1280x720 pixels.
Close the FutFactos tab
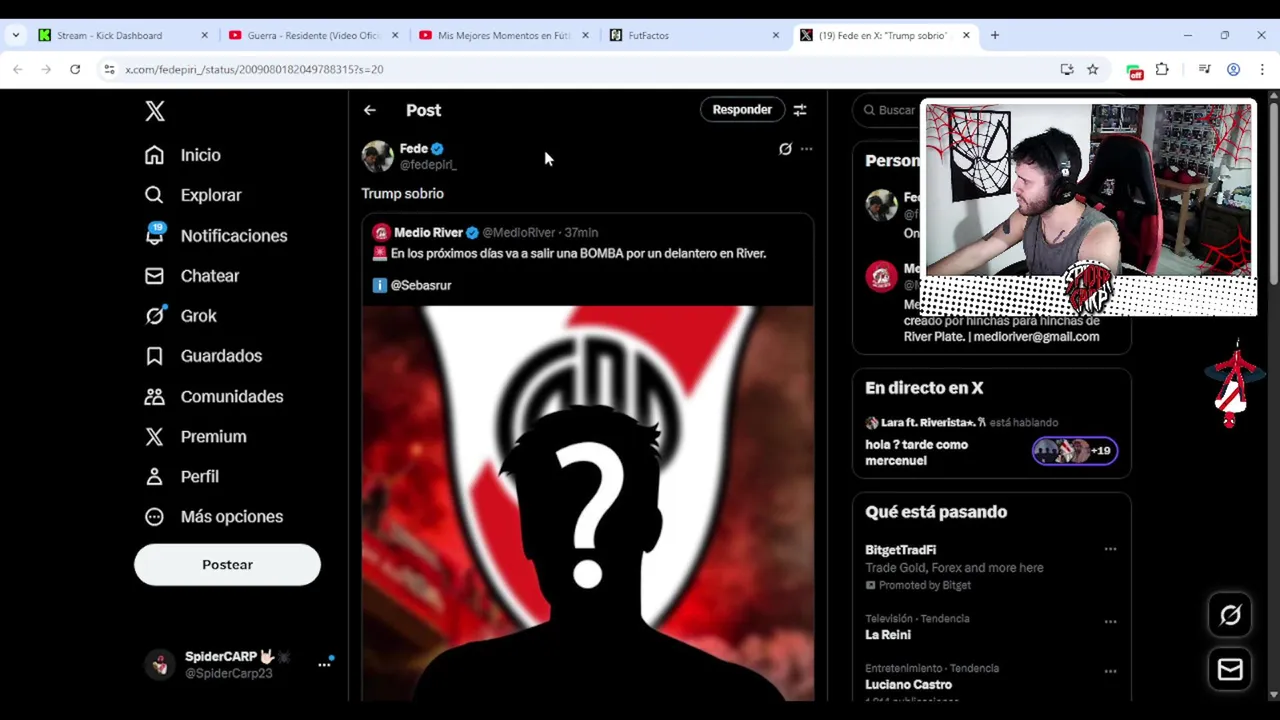tap(775, 35)
